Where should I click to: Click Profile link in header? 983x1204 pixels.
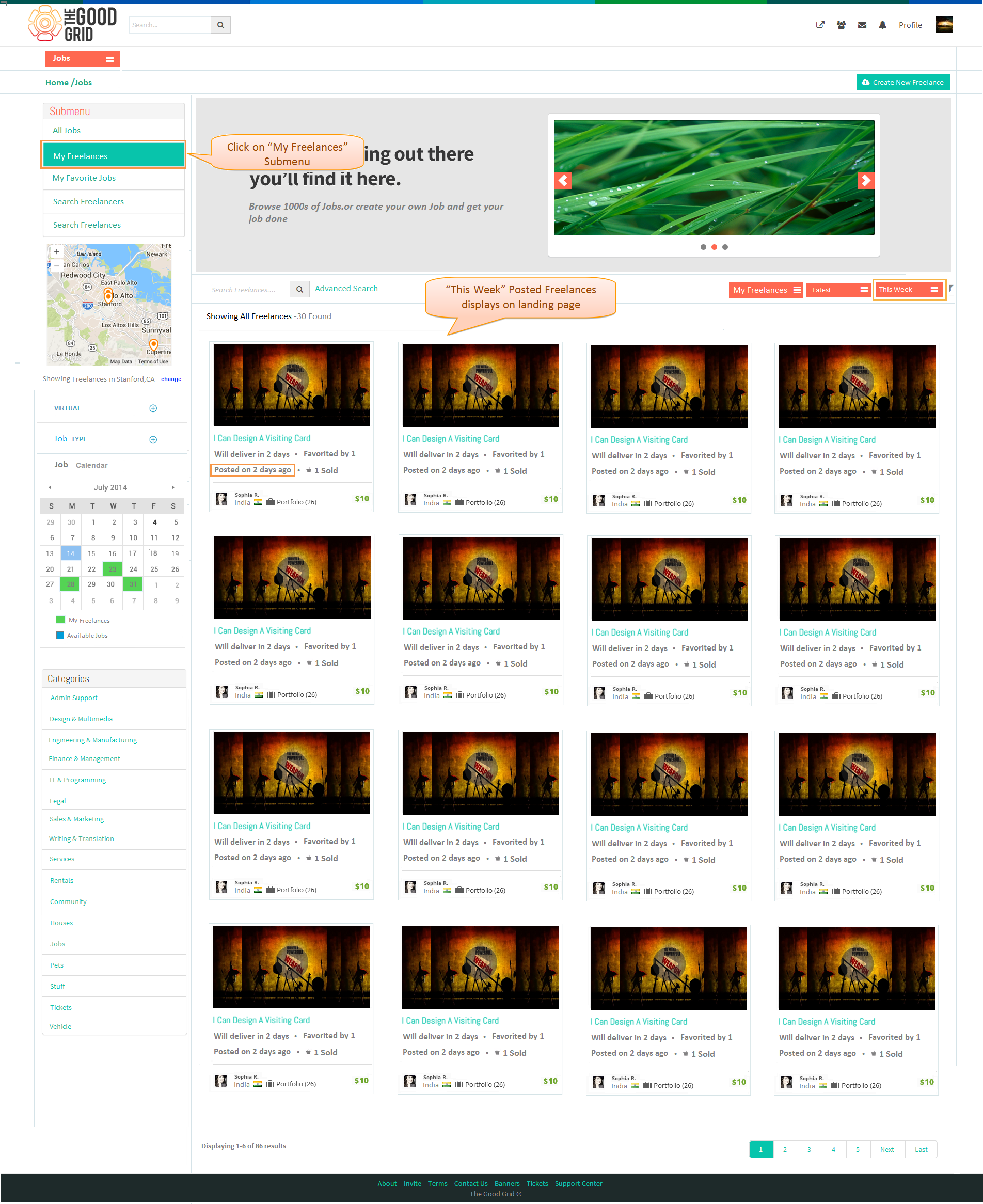point(910,25)
